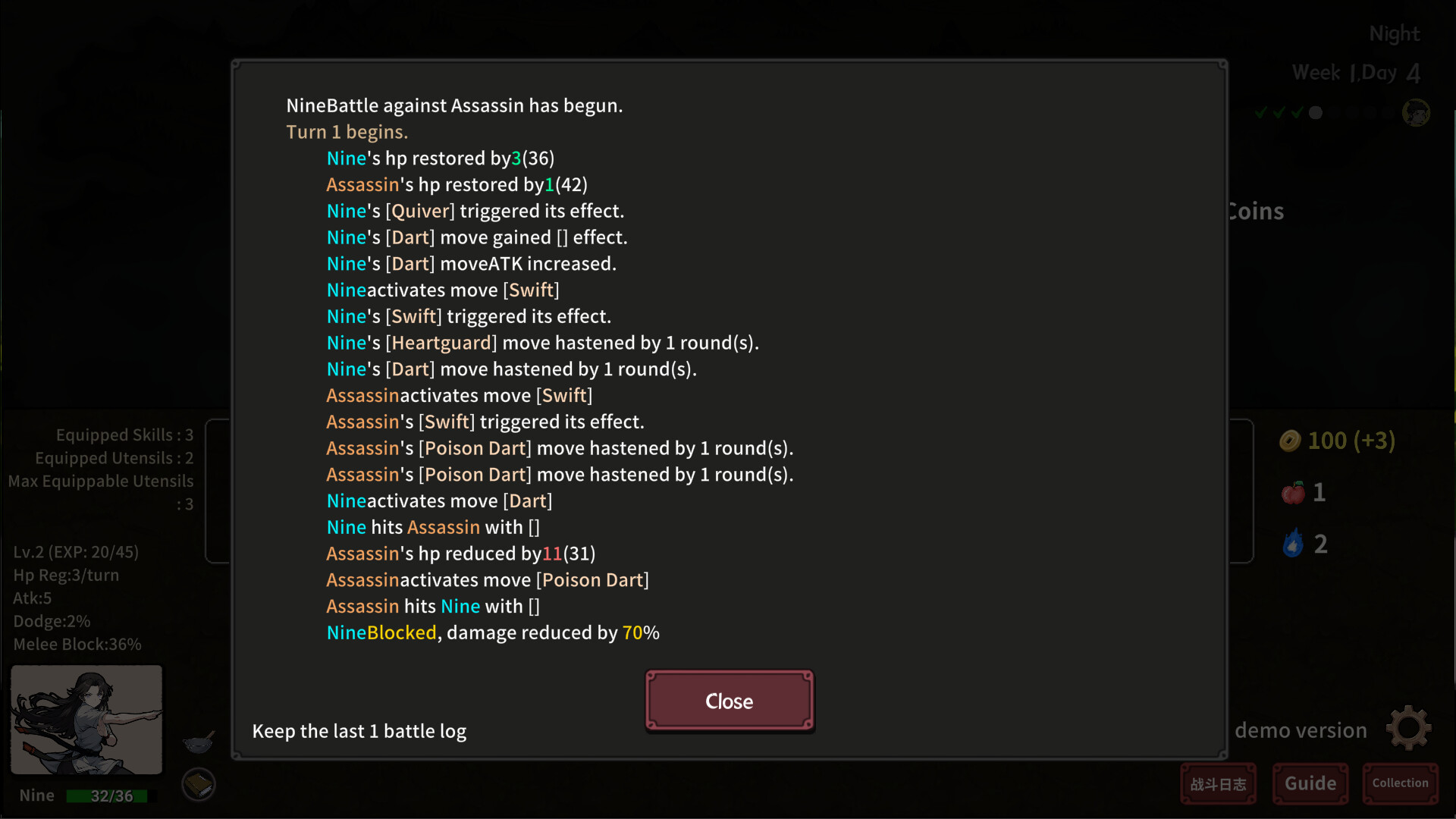
Task: Click the Equipped Skills count label
Action: tap(124, 435)
